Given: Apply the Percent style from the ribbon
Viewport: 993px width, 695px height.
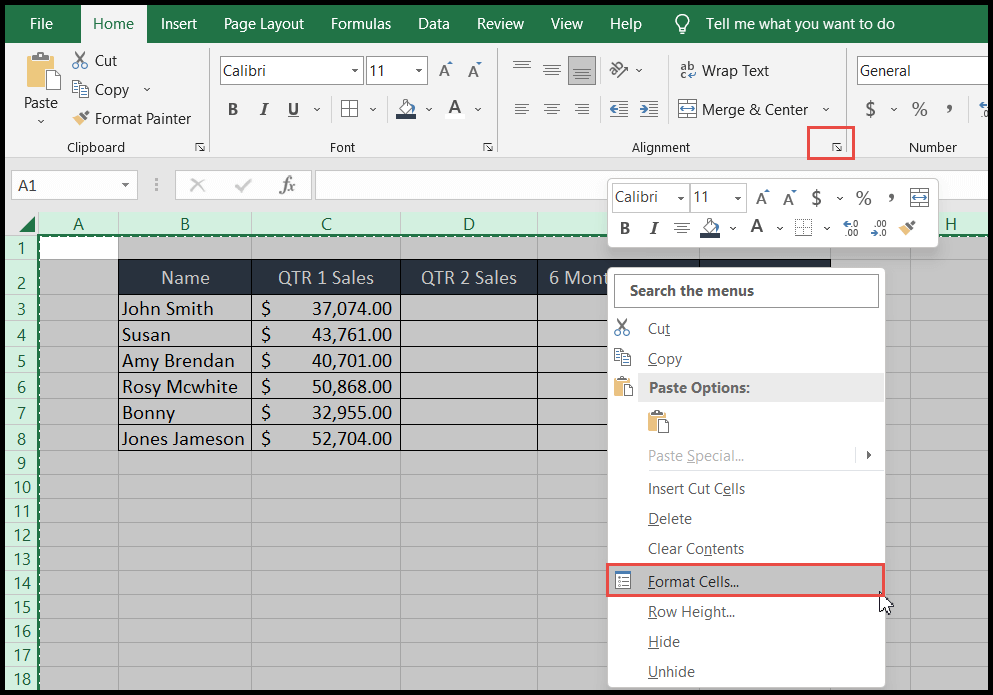Looking at the screenshot, I should coord(919,108).
